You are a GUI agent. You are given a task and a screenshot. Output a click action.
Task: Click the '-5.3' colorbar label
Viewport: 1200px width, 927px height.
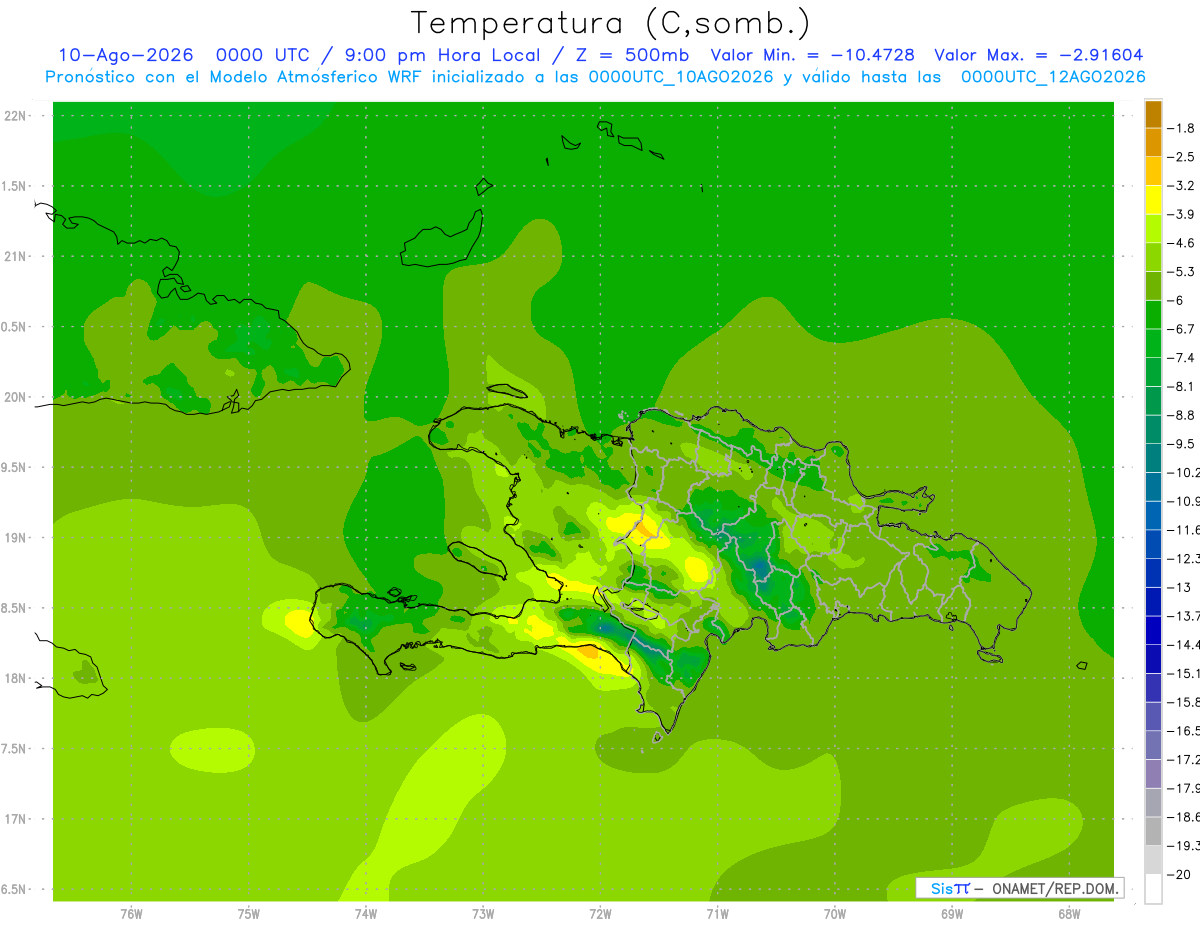click(x=1181, y=272)
